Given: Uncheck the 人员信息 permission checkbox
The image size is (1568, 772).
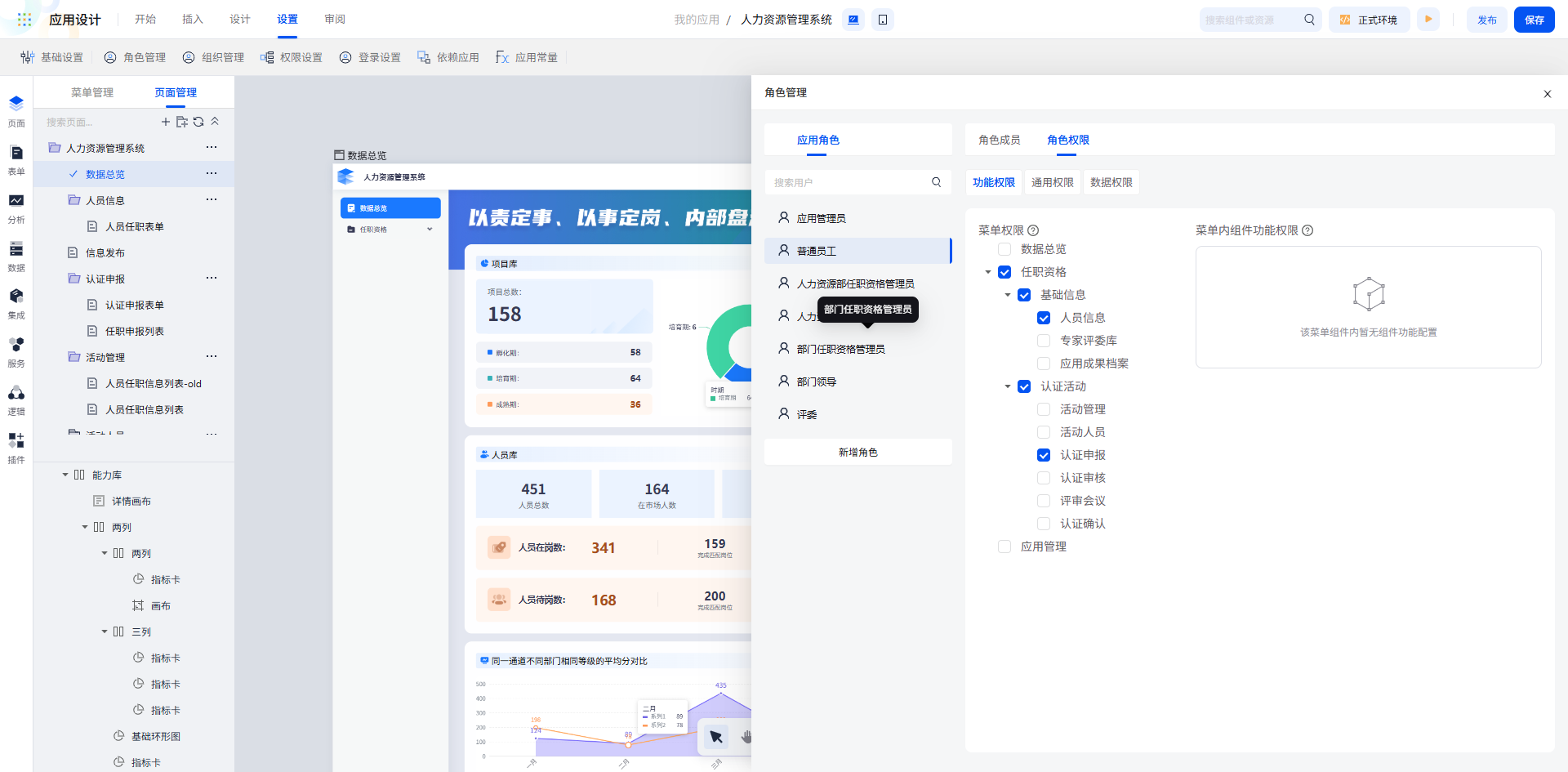Looking at the screenshot, I should (1044, 318).
